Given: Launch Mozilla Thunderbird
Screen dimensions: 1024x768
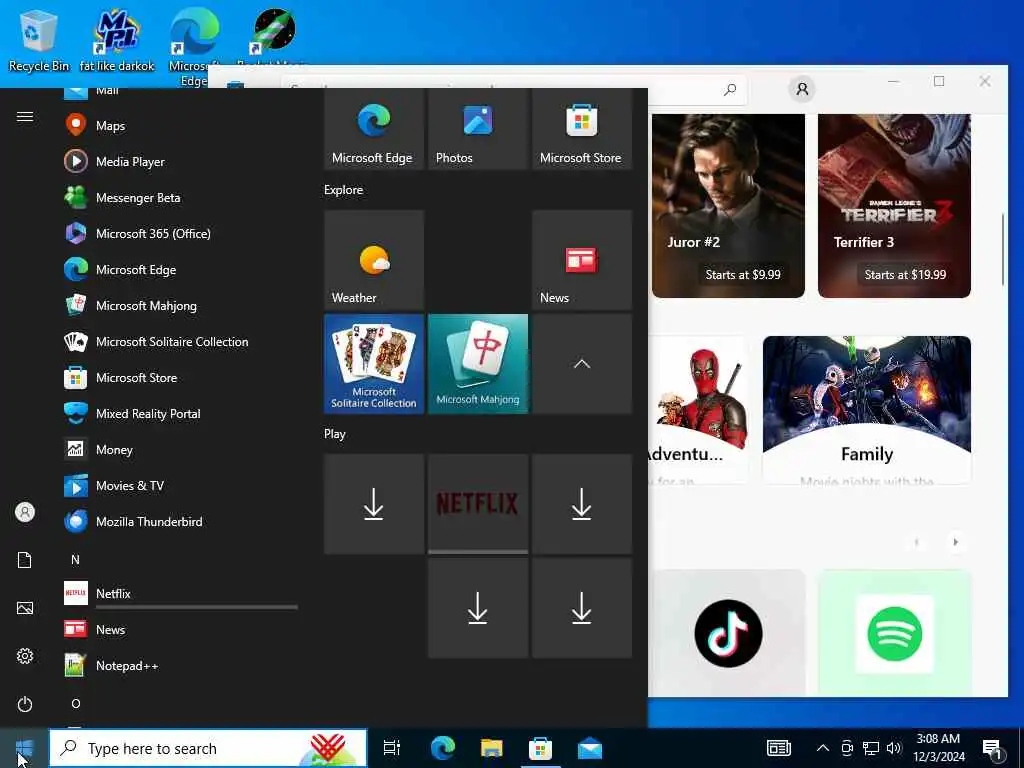Looking at the screenshot, I should click(x=181, y=521).
